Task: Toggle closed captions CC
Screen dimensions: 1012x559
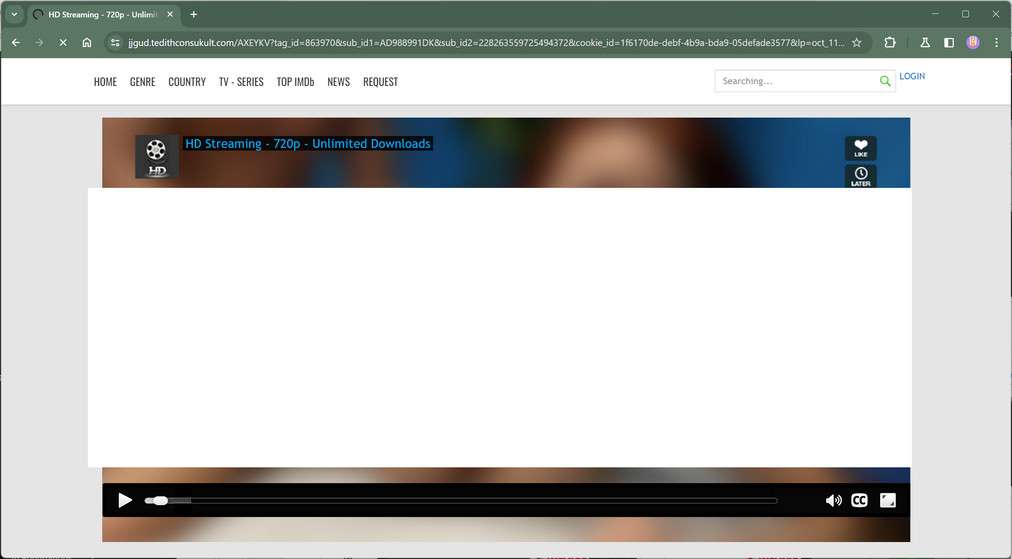Action: tap(859, 500)
